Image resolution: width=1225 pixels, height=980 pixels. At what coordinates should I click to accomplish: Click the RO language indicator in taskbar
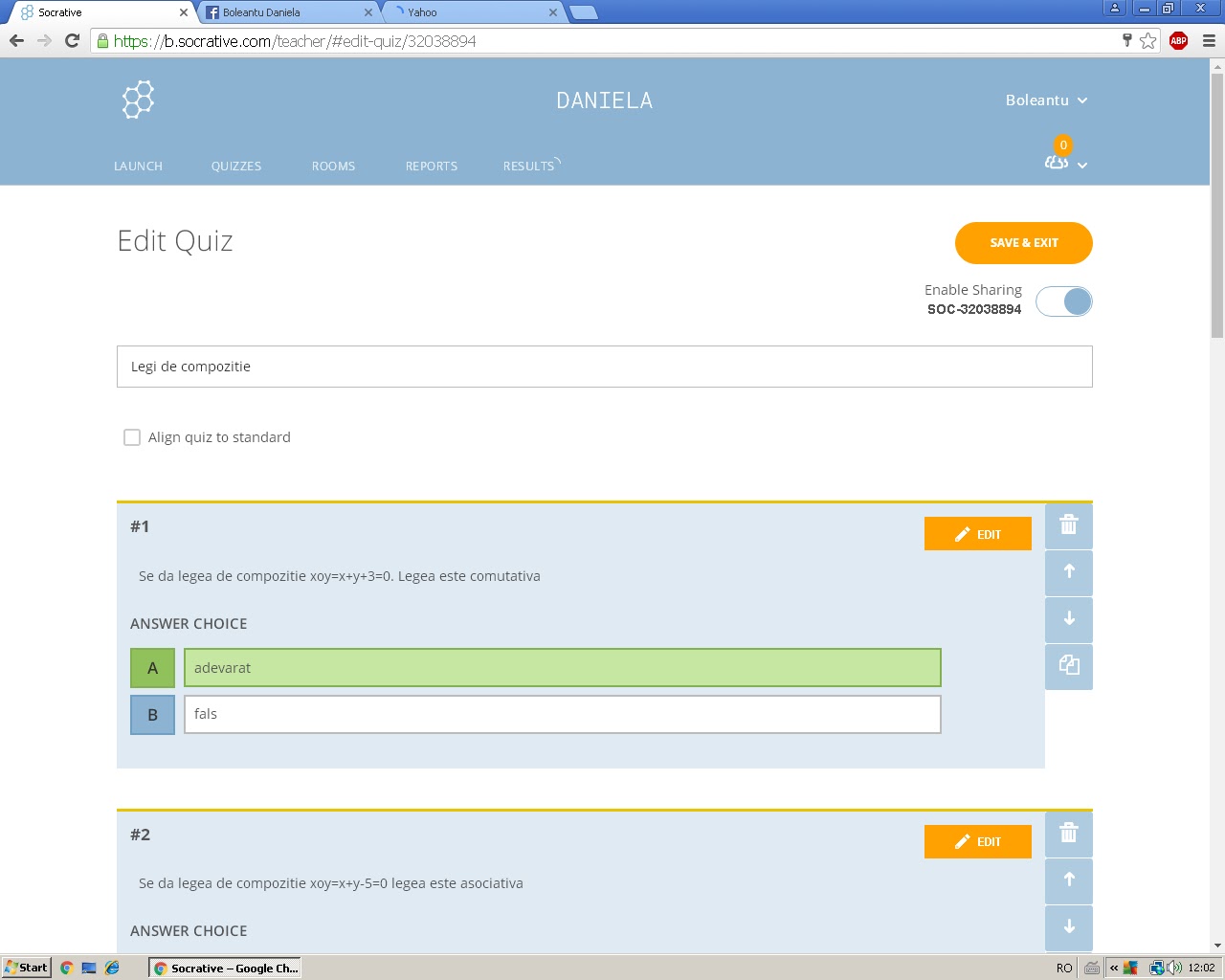click(1064, 968)
